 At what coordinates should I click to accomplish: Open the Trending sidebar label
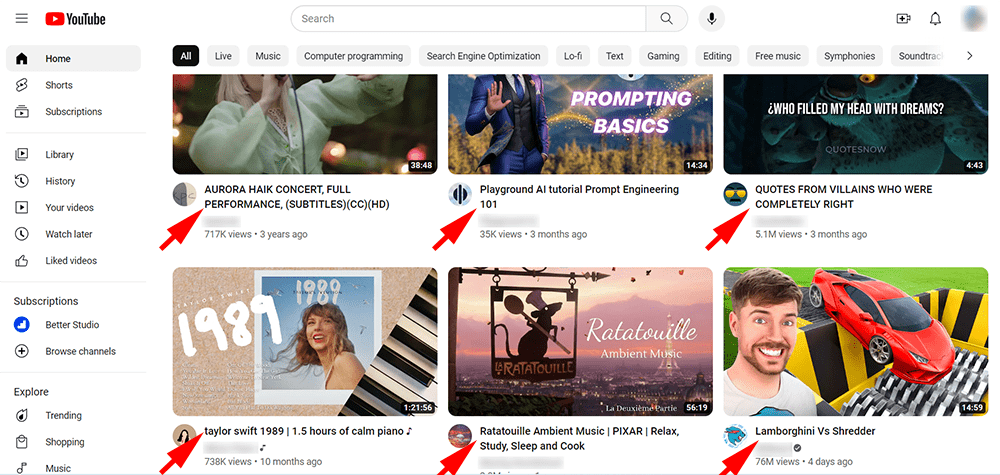(63, 416)
